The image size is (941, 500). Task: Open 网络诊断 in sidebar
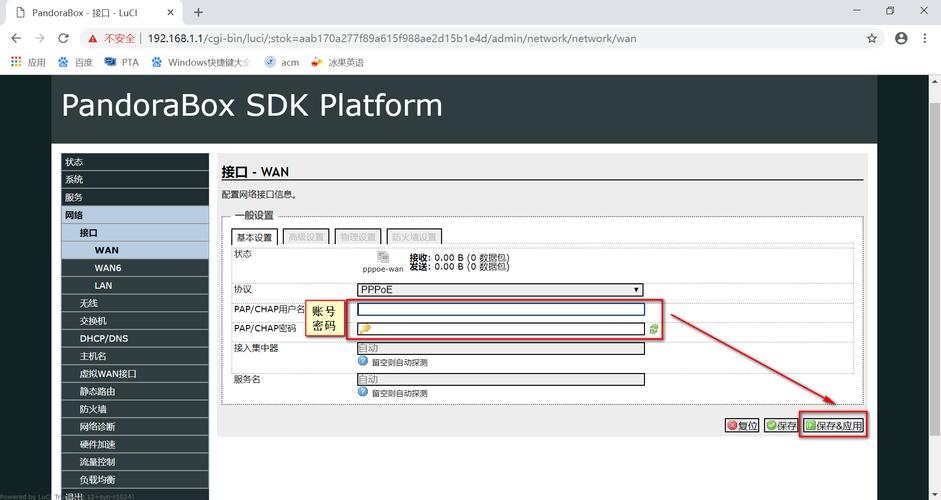coord(135,427)
